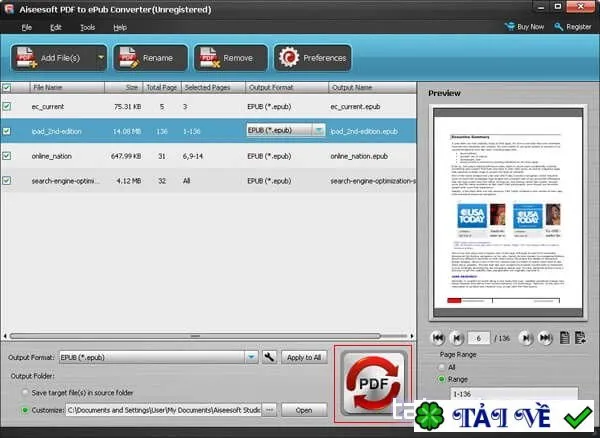Start conversion with the big PDF button

[373, 384]
